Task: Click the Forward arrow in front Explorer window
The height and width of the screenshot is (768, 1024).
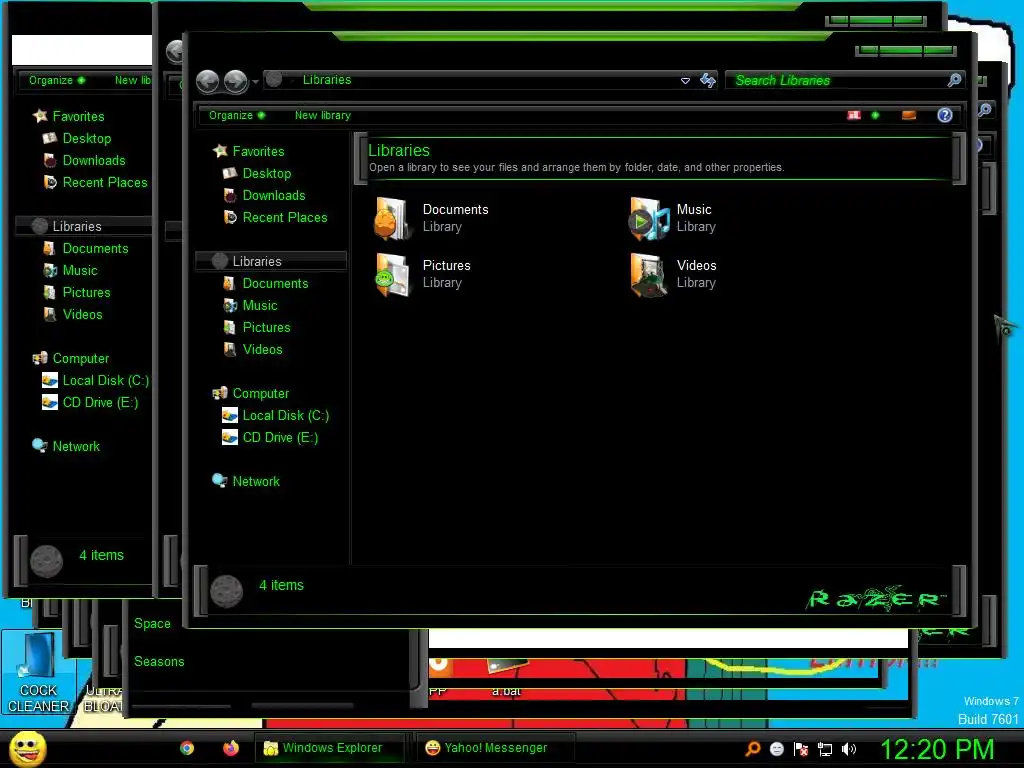Action: 235,82
